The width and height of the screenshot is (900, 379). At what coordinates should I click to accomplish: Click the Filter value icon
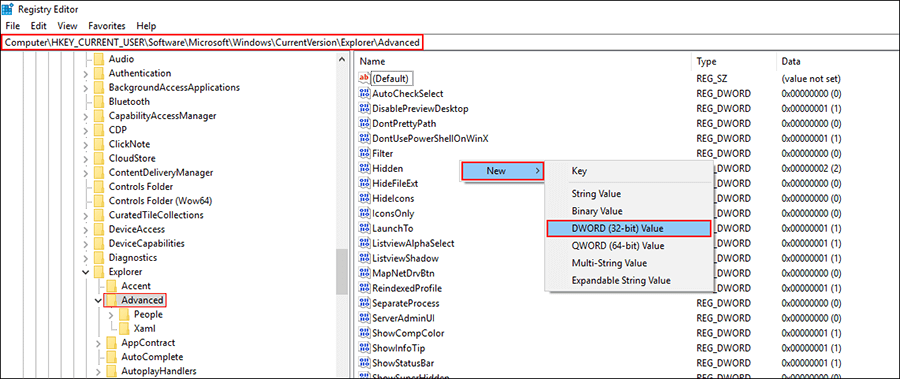pos(364,153)
